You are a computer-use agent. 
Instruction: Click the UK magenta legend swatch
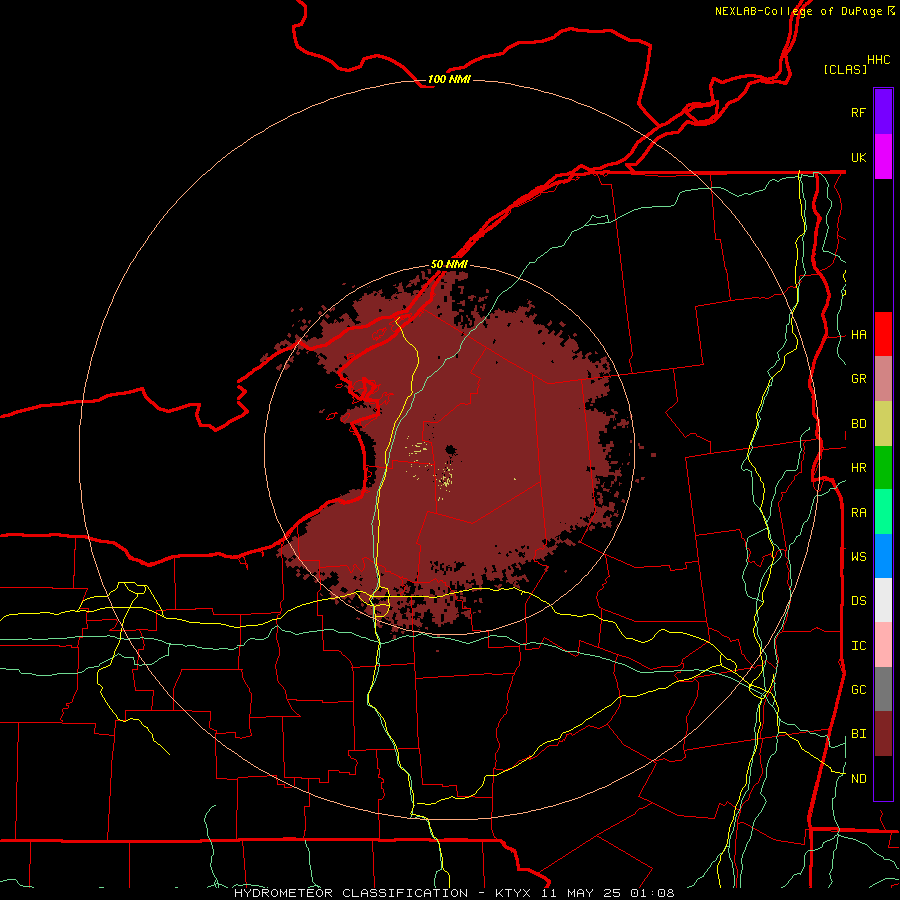tap(883, 157)
